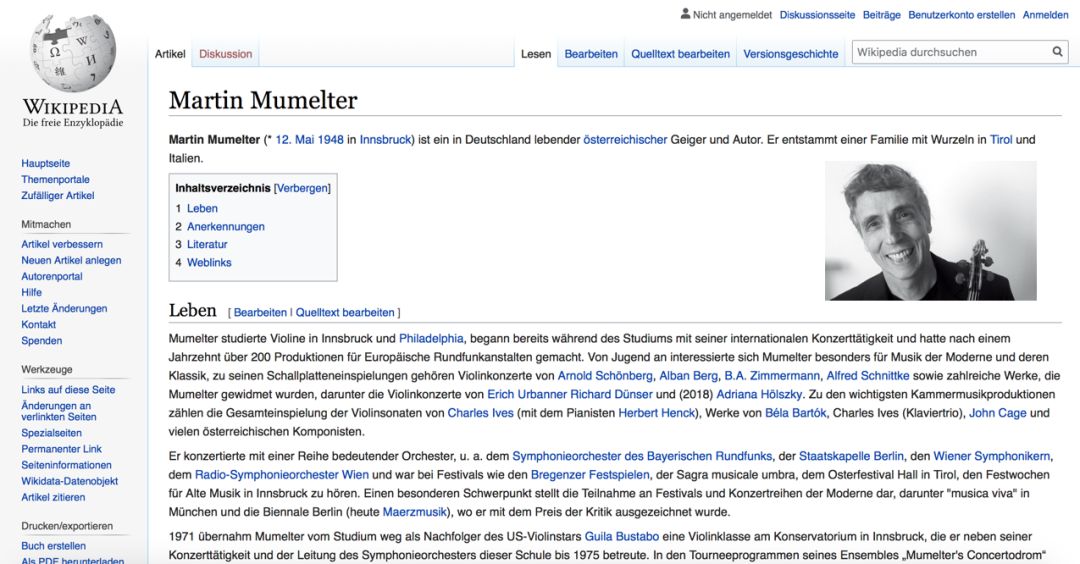Viewport: 1080px width, 564px height.
Task: Collapse the table of contents with Verbergen
Action: pos(302,188)
